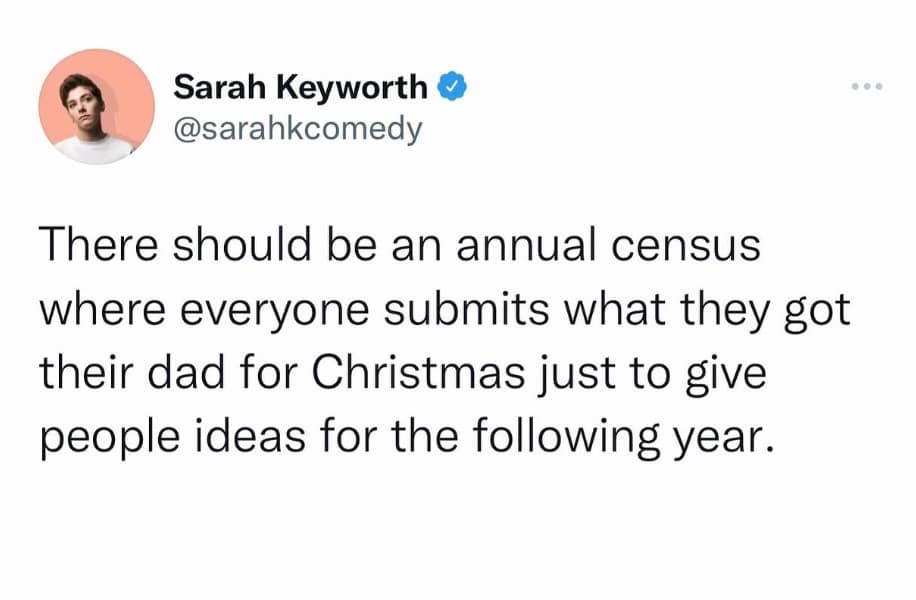Open Sarah Keyworth's profile picture
This screenshot has height=600, width=916.
tap(96, 108)
